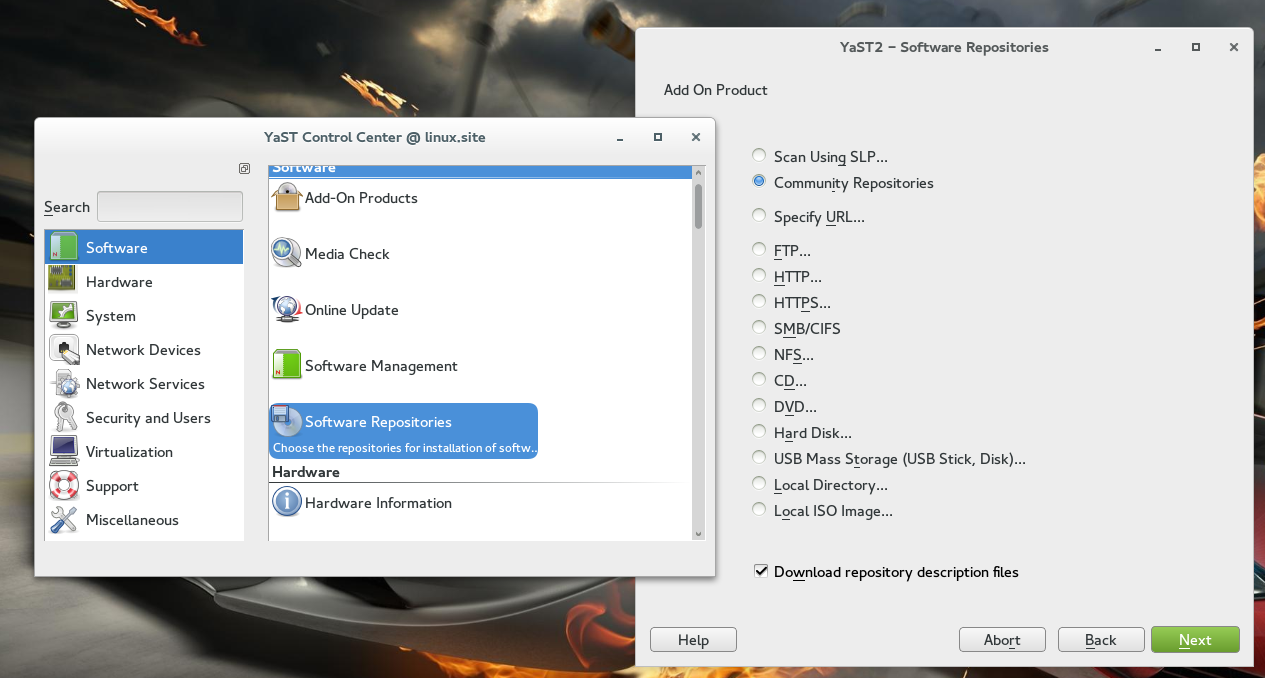Image resolution: width=1265 pixels, height=678 pixels.
Task: Click the Software Management label
Action: [381, 366]
